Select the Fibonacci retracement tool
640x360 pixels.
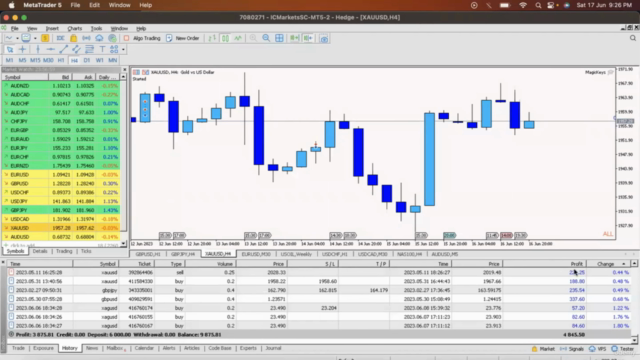[x=89, y=49]
